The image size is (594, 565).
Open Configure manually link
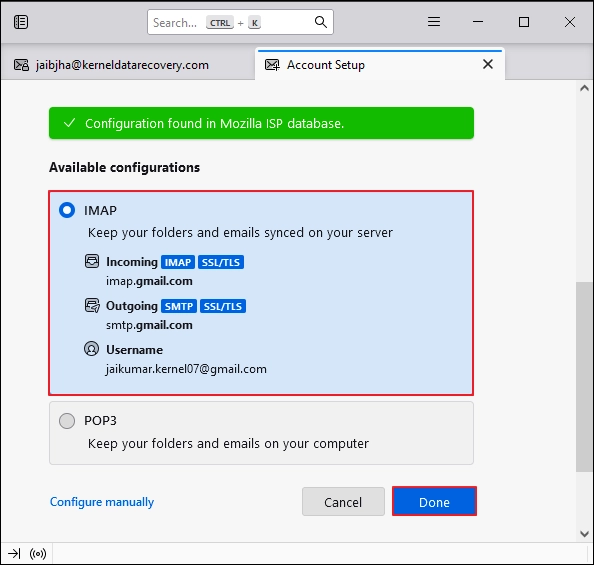(102, 502)
